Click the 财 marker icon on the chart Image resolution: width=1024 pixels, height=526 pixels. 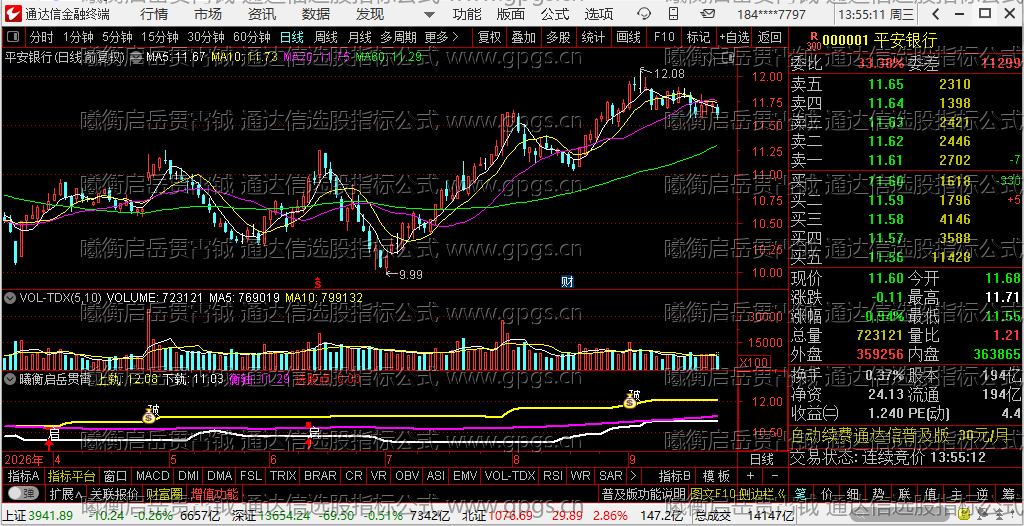pos(568,282)
